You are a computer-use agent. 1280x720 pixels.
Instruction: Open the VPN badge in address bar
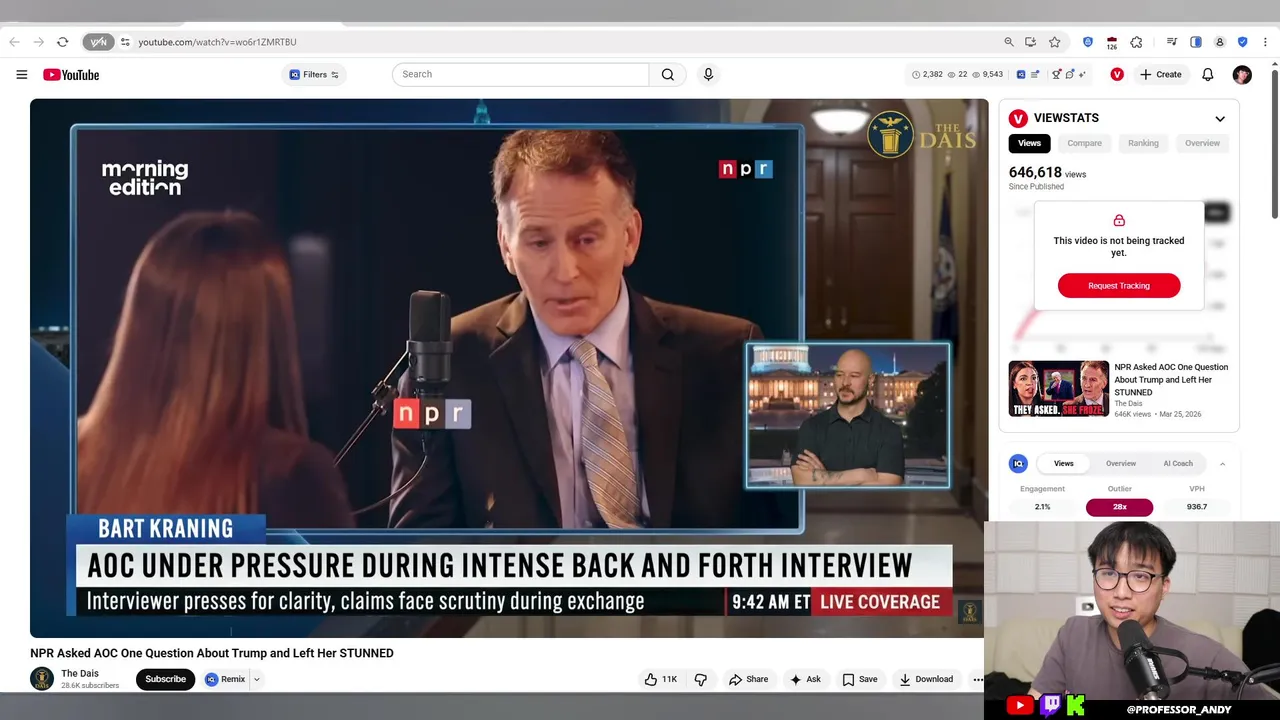click(x=98, y=42)
